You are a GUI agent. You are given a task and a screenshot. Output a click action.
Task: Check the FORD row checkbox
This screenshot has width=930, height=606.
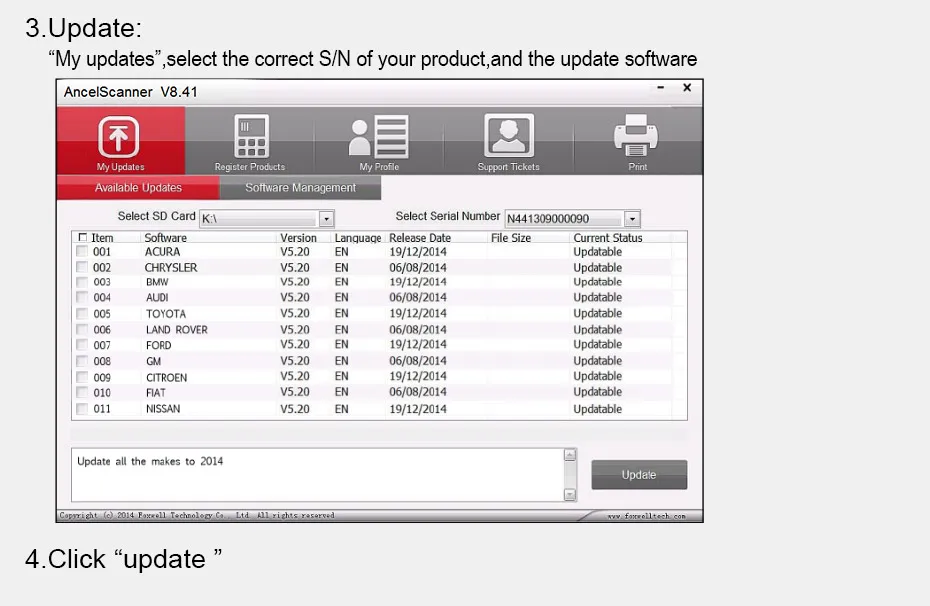[x=82, y=345]
